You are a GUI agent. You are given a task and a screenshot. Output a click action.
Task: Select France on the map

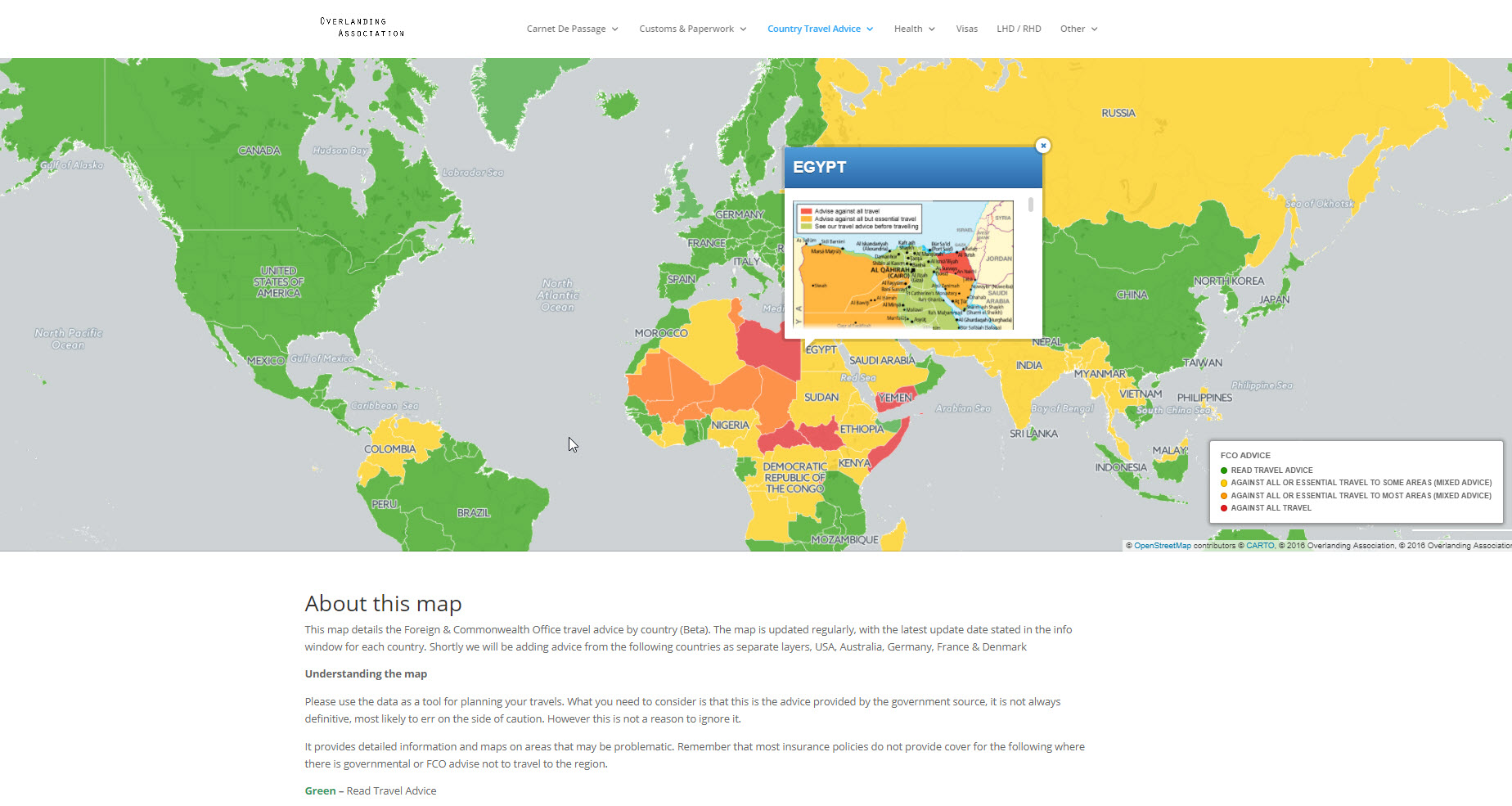click(x=707, y=243)
